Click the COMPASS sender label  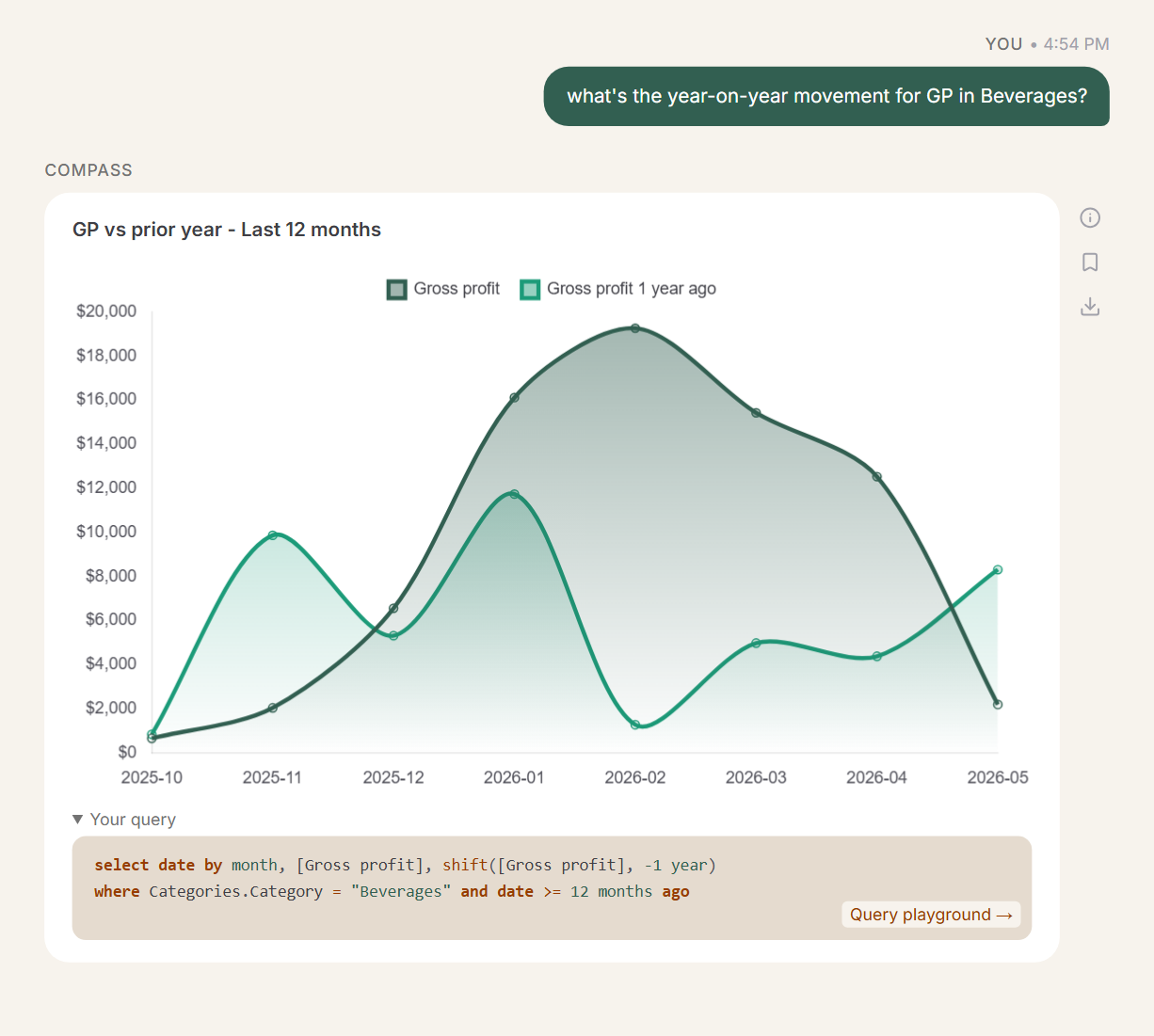pyautogui.click(x=88, y=170)
